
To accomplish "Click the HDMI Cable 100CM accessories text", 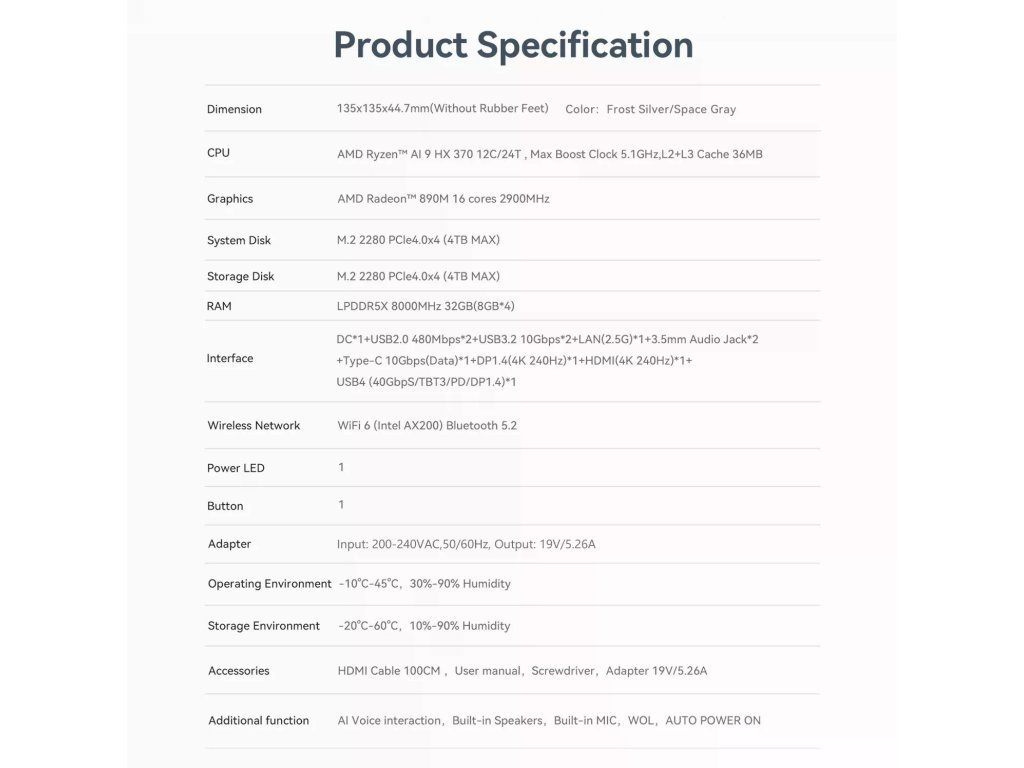I will pos(389,671).
